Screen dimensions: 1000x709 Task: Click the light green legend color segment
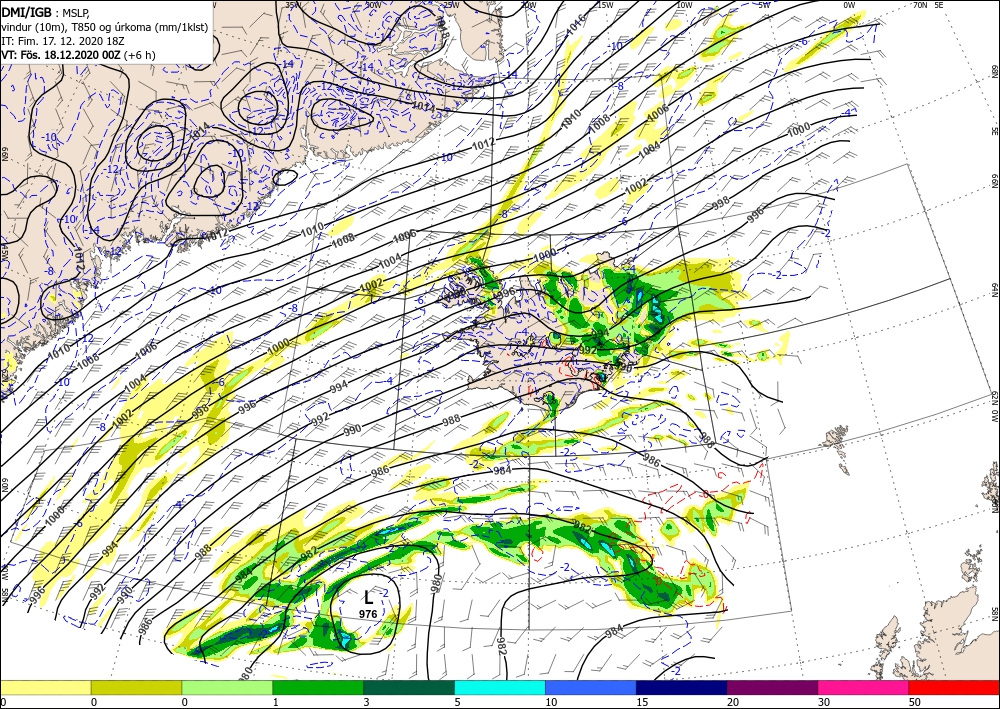coord(227,687)
